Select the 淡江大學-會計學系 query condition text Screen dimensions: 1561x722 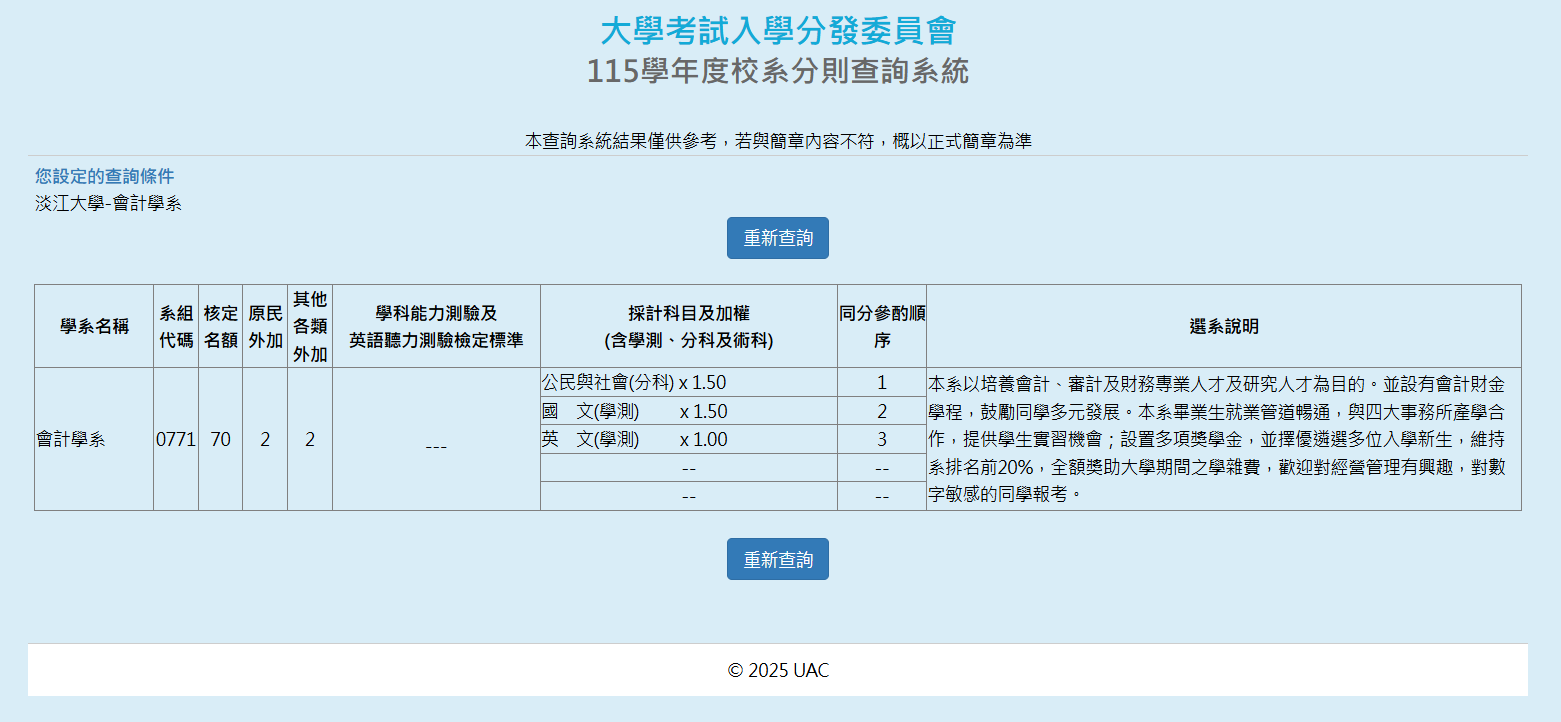[x=108, y=204]
